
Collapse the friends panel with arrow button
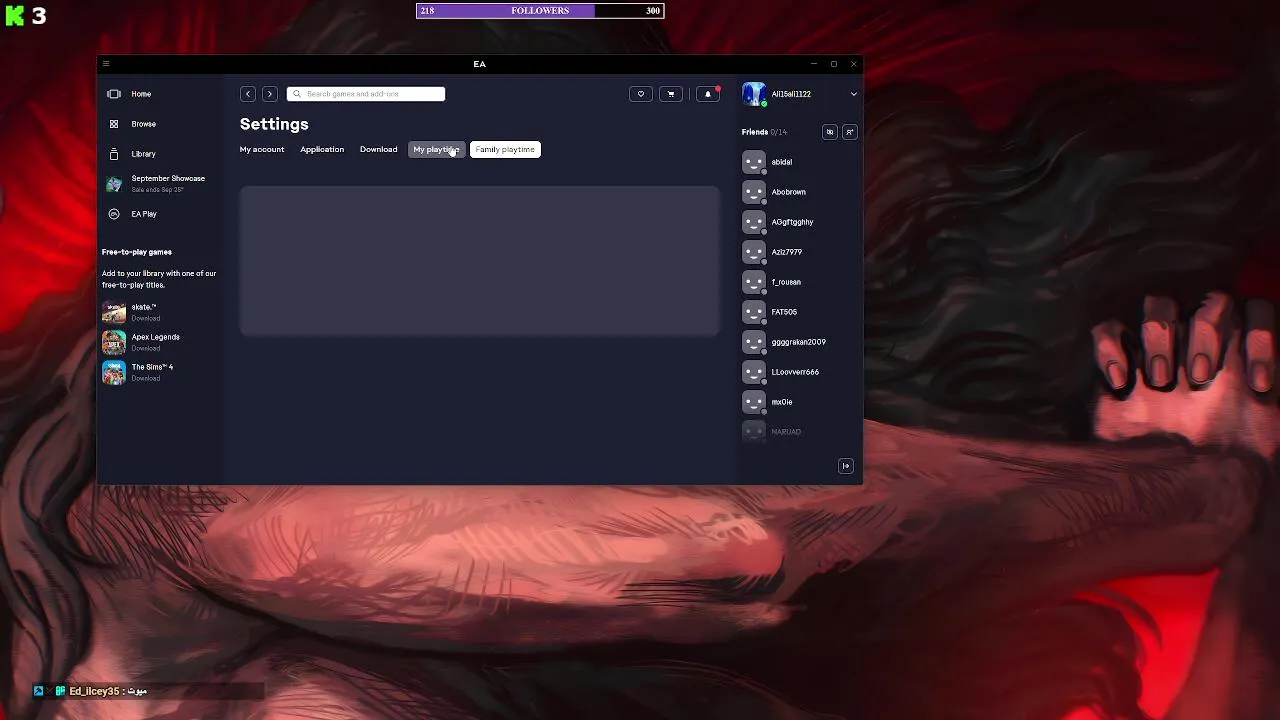coord(846,466)
